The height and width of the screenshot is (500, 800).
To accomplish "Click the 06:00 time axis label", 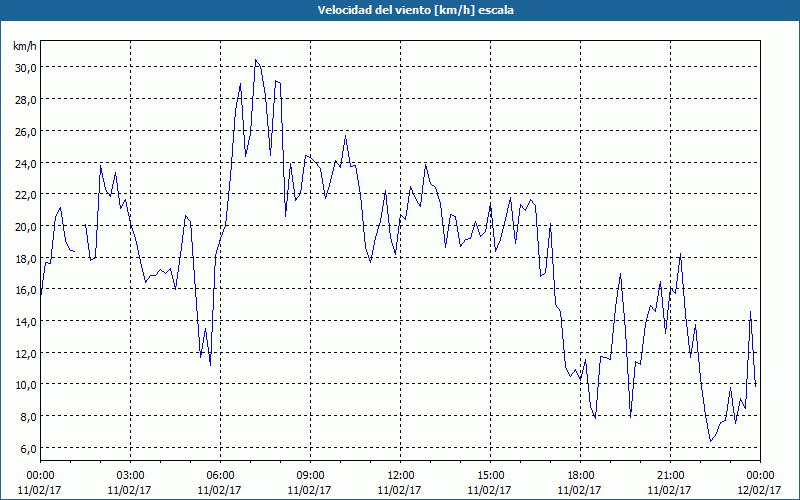I will [220, 476].
